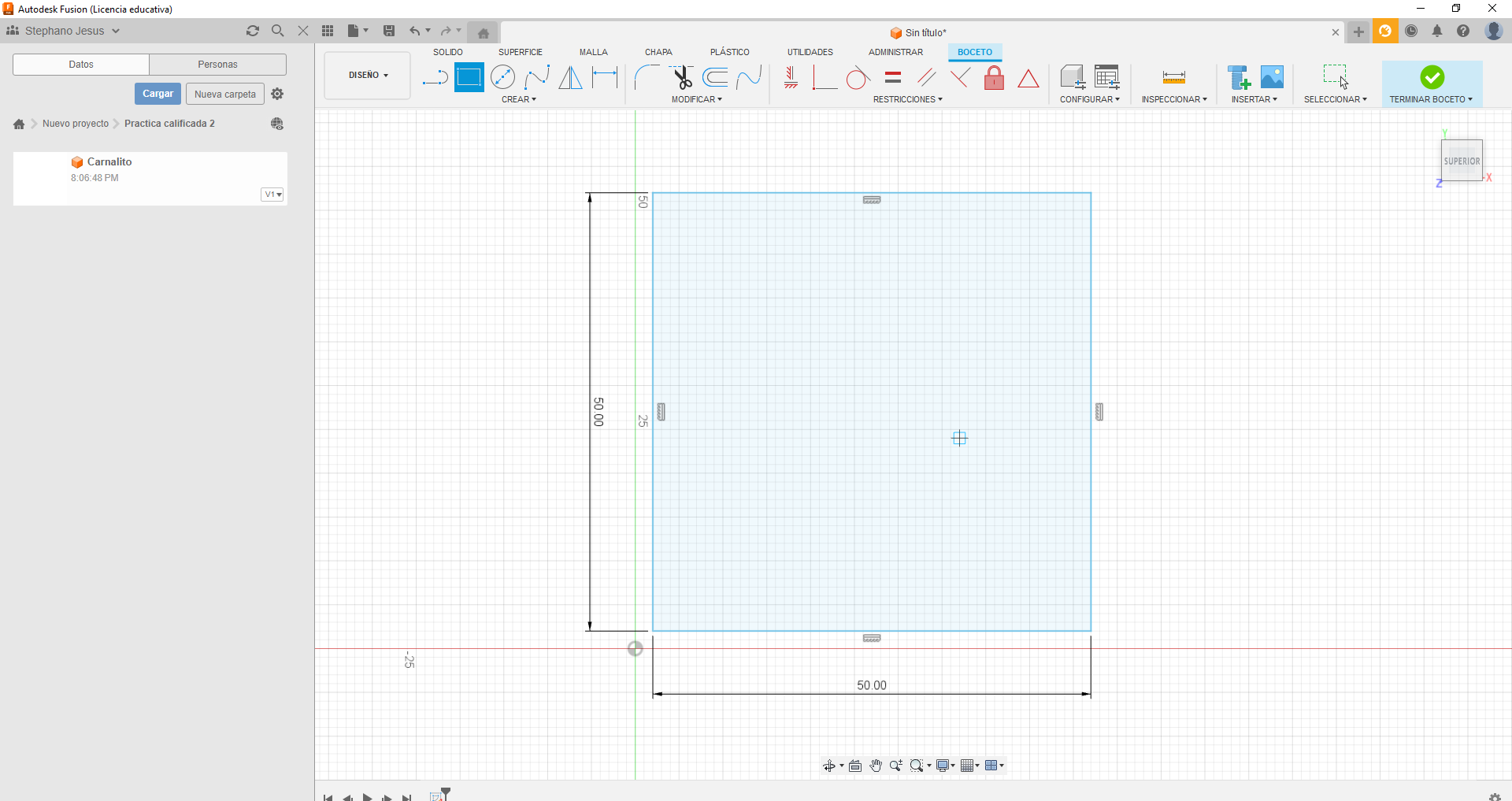The width and height of the screenshot is (1512, 801).
Task: Click the horizontal 50.00 dimension value
Action: 872,685
